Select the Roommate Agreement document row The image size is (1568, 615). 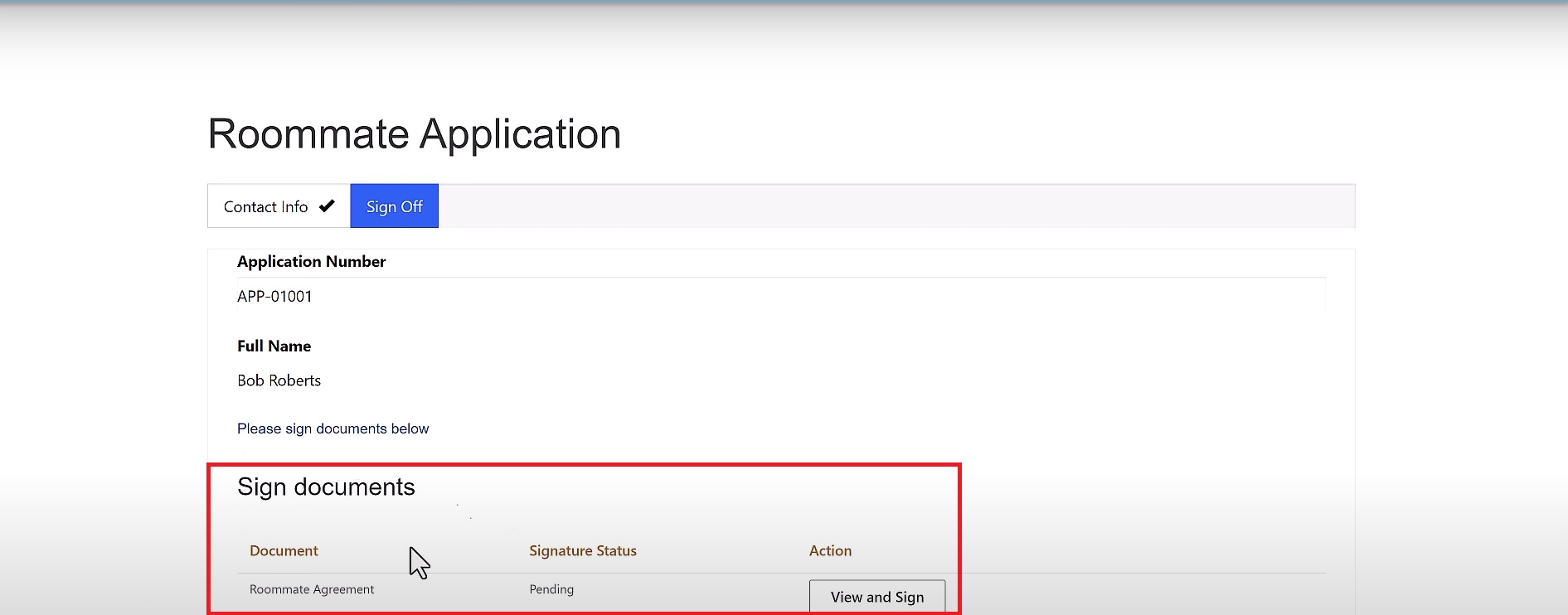(x=312, y=589)
